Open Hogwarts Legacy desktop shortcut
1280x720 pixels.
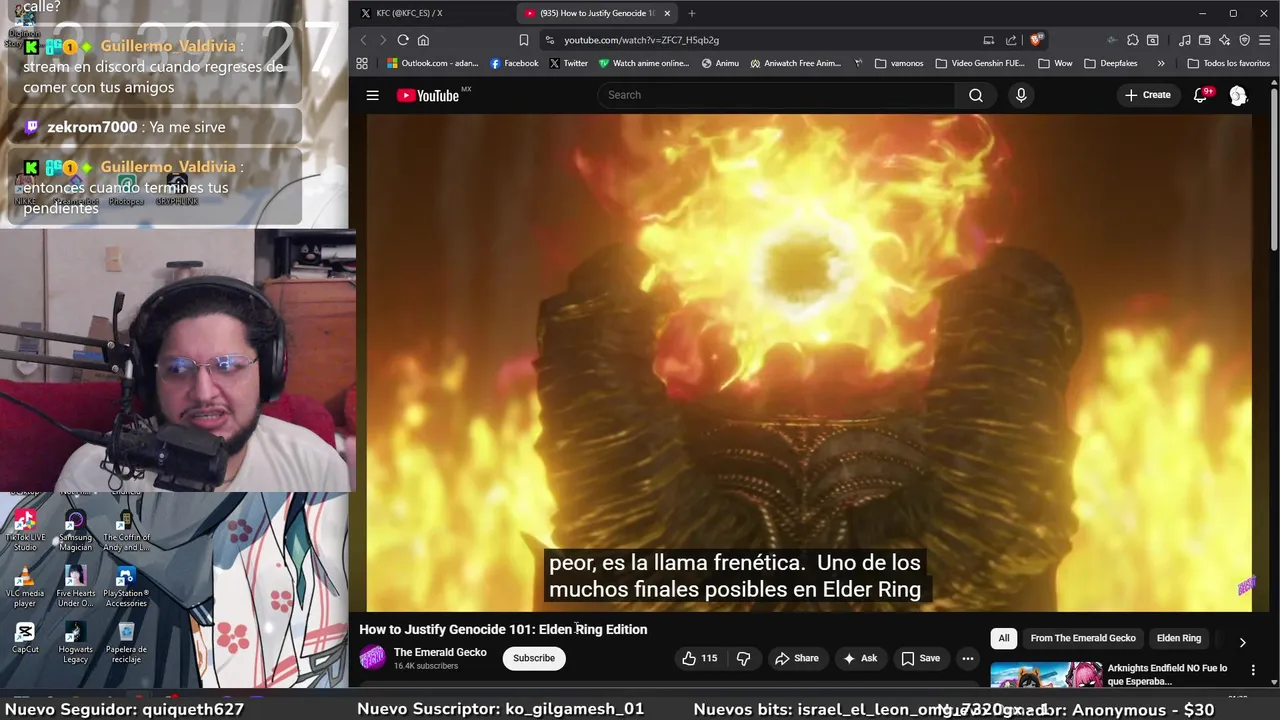75,643
